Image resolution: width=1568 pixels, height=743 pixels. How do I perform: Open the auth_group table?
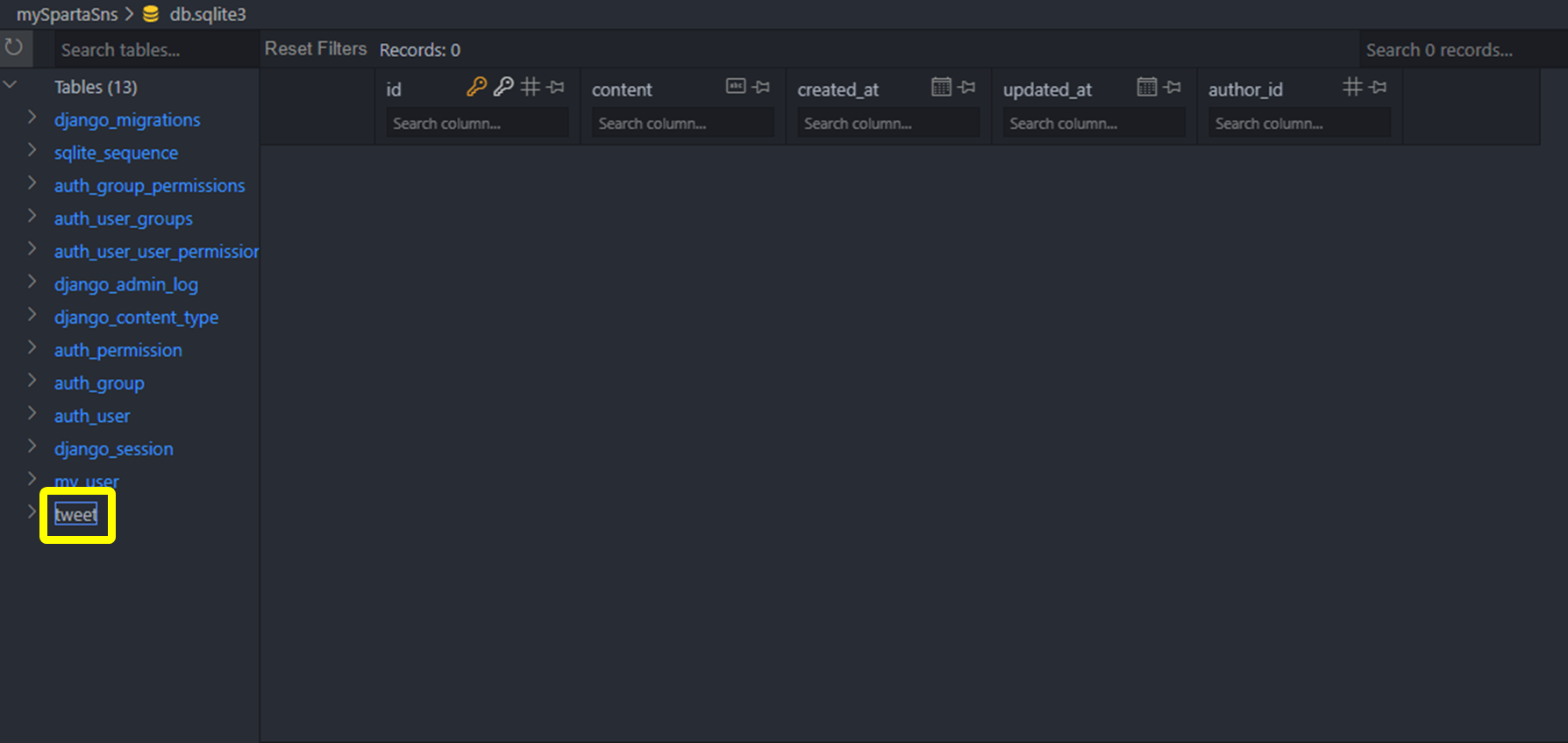pos(99,382)
